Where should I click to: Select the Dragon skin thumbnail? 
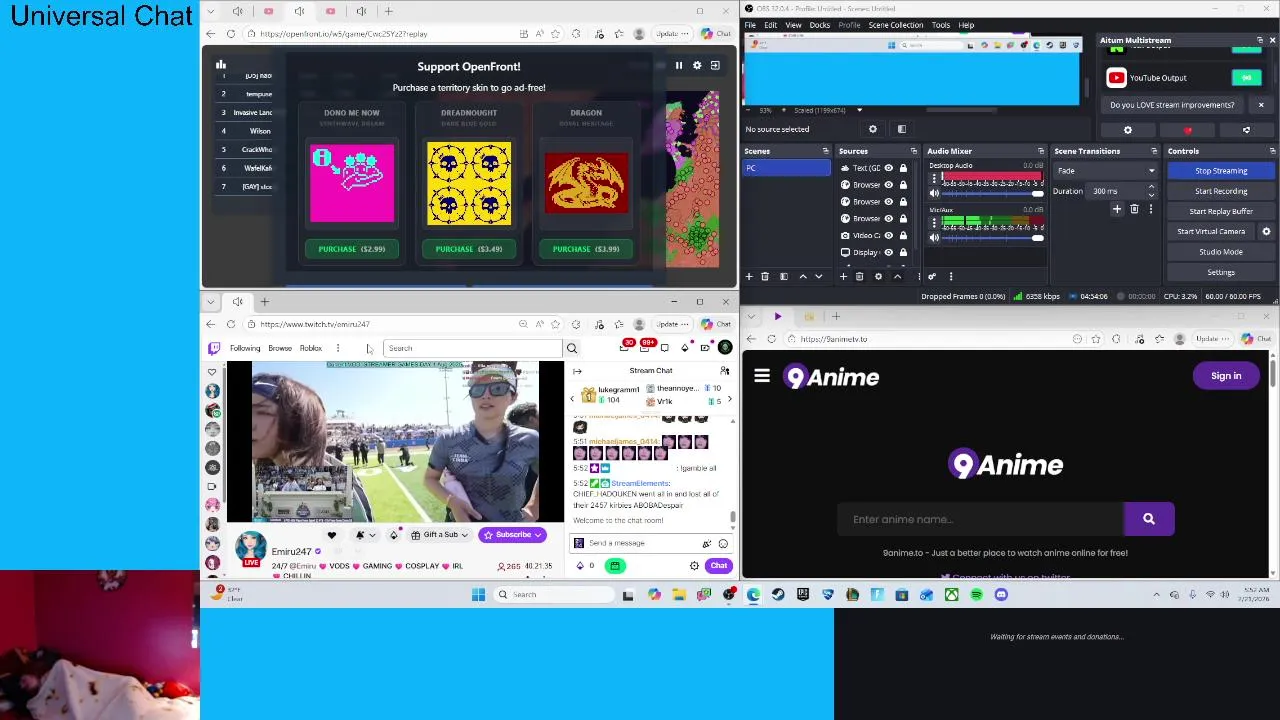pos(586,183)
